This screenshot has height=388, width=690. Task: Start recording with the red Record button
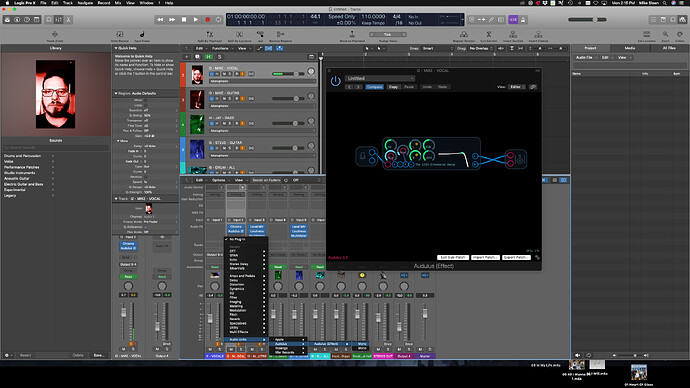pos(208,19)
